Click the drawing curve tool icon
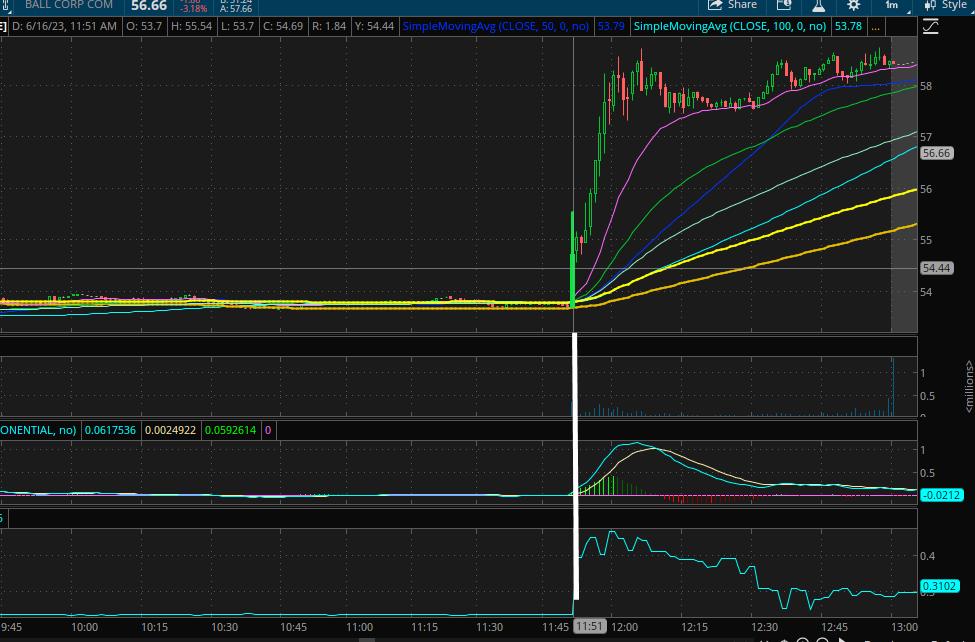975x642 pixels. (931, 26)
